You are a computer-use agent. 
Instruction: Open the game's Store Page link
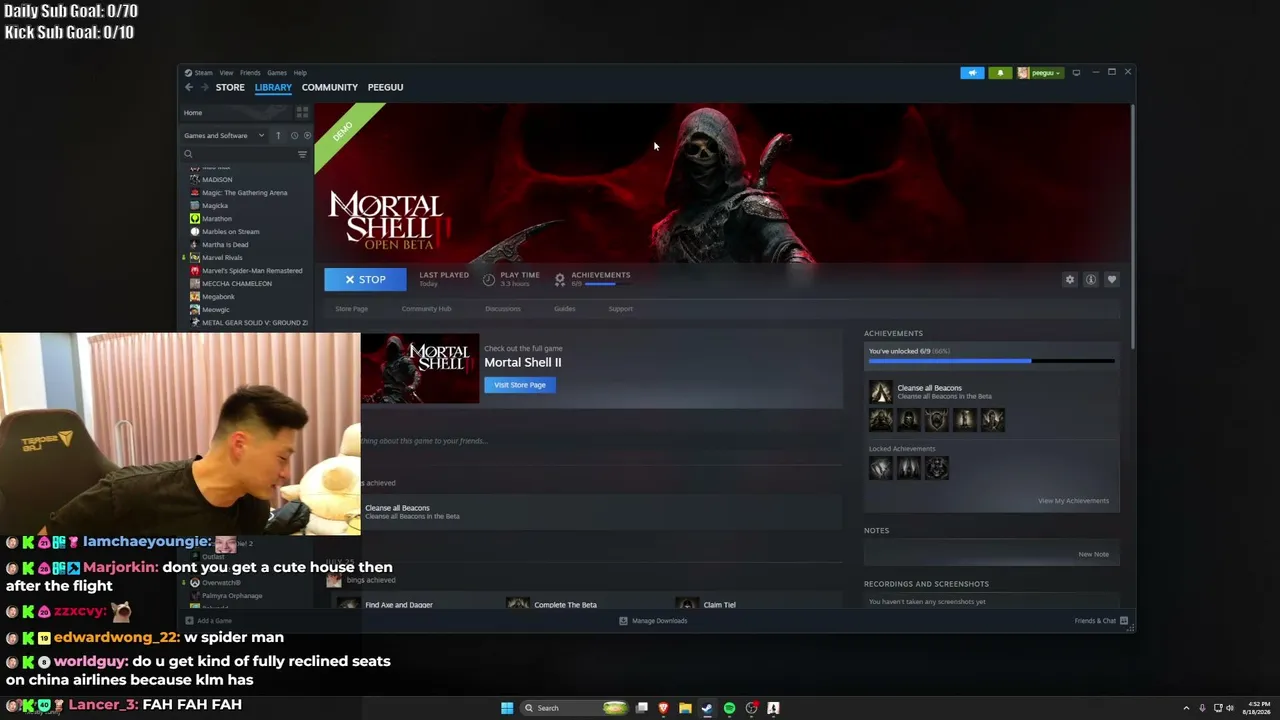click(x=351, y=309)
